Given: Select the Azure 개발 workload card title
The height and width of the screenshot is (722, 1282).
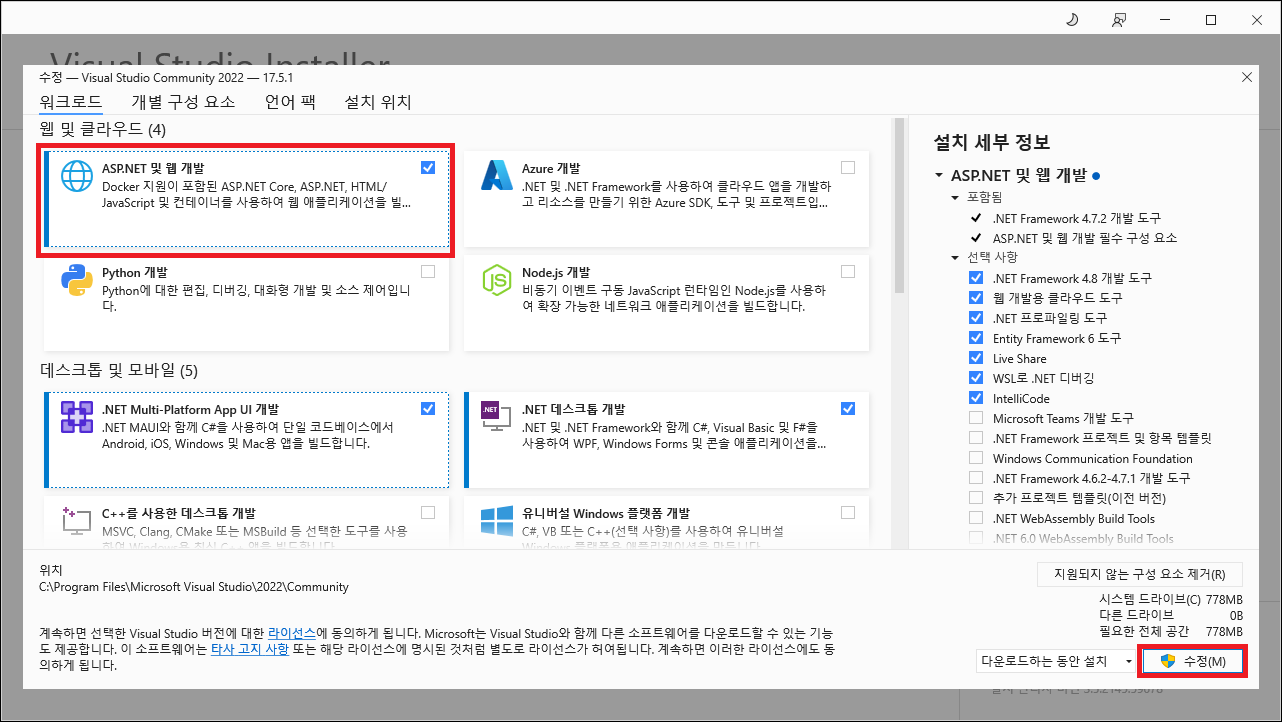Looking at the screenshot, I should coord(550,168).
